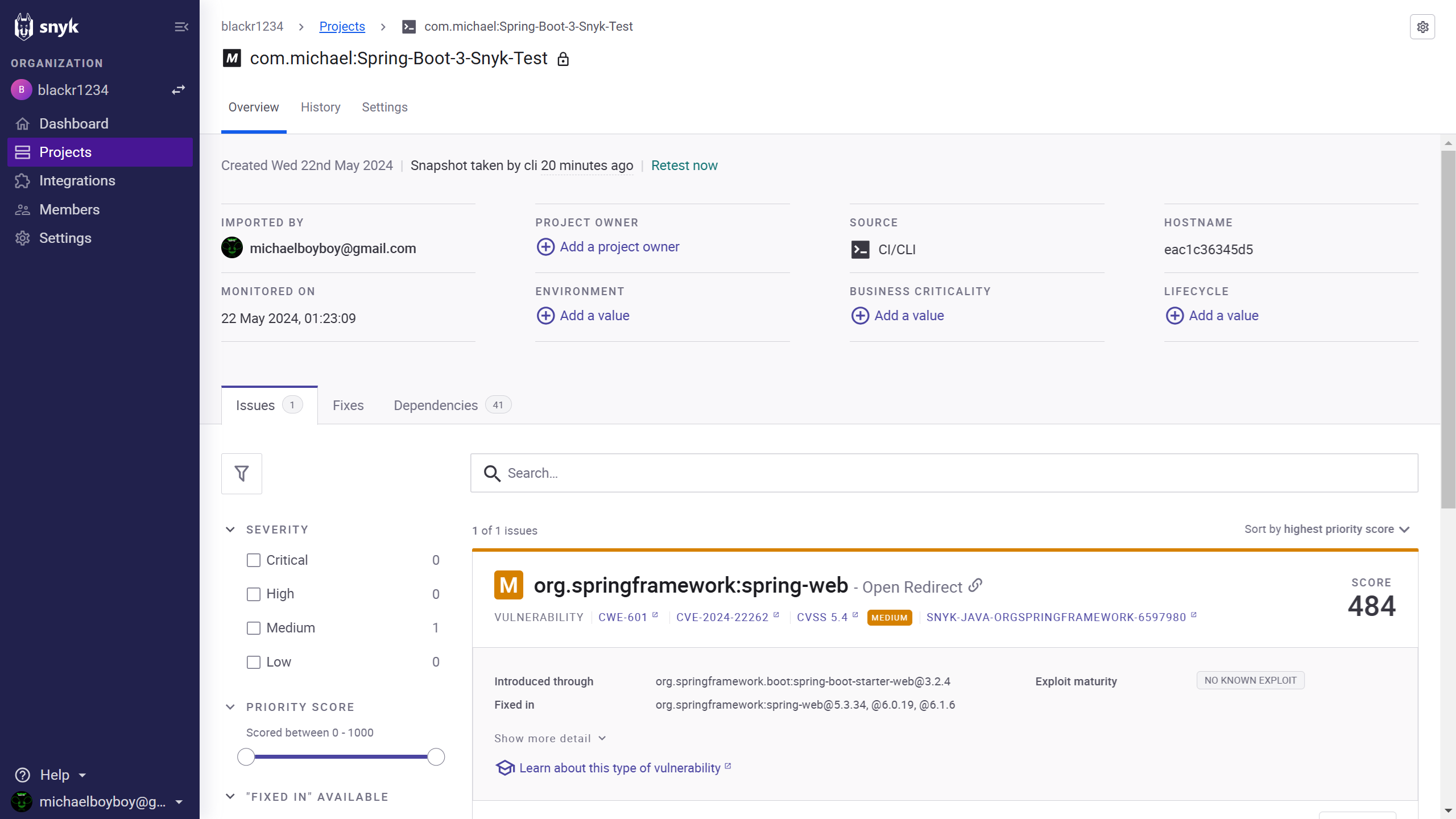The height and width of the screenshot is (819, 1456).
Task: Click Retest now link
Action: pyautogui.click(x=684, y=166)
